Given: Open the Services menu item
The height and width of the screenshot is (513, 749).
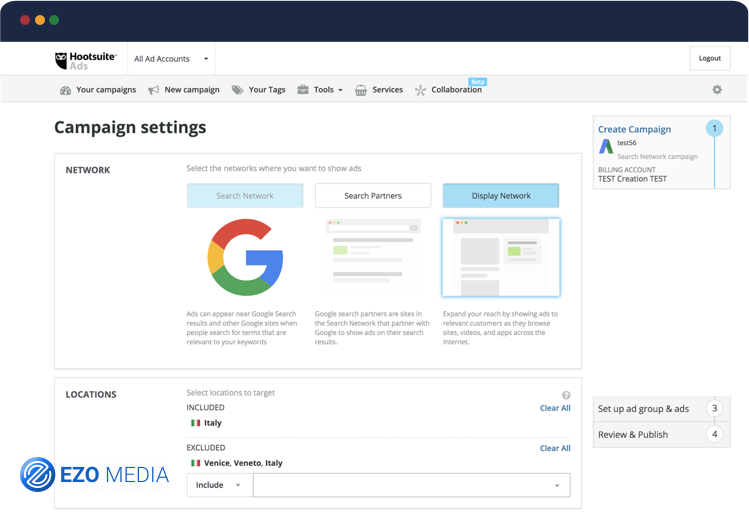Looking at the screenshot, I should coord(387,89).
